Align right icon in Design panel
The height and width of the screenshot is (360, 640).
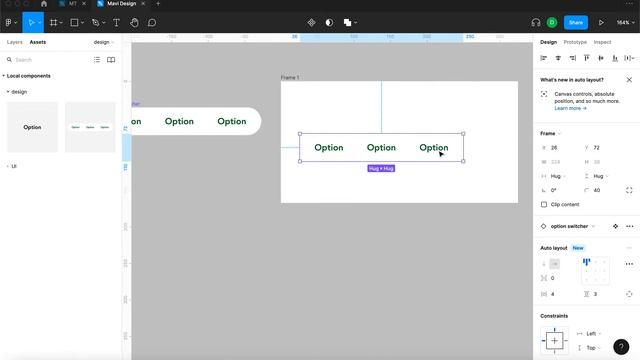point(572,58)
